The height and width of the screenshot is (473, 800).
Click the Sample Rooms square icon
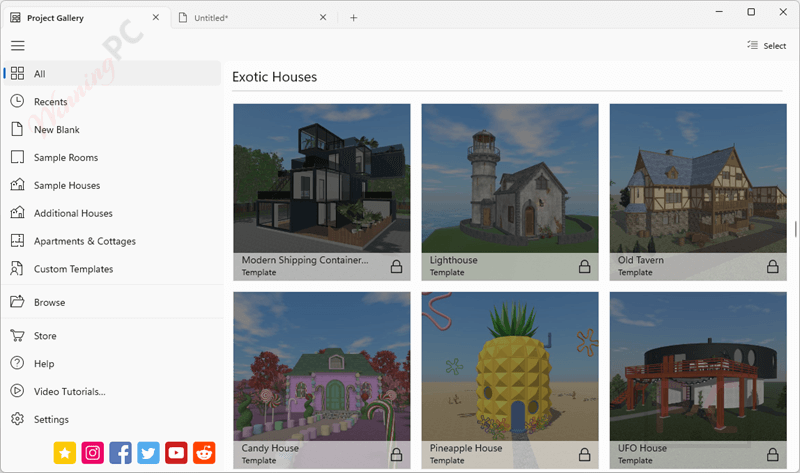pyautogui.click(x=17, y=157)
